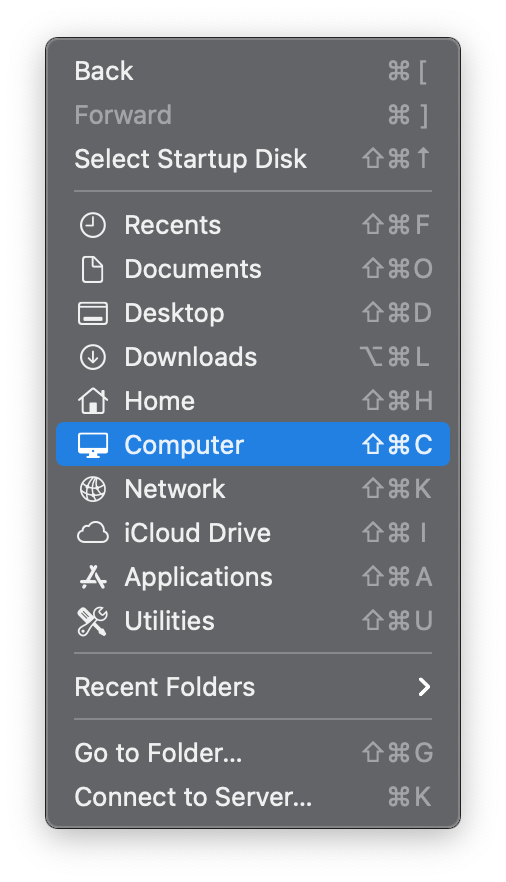
Task: Open the Recent Folders menu entry
Action: click(x=253, y=687)
